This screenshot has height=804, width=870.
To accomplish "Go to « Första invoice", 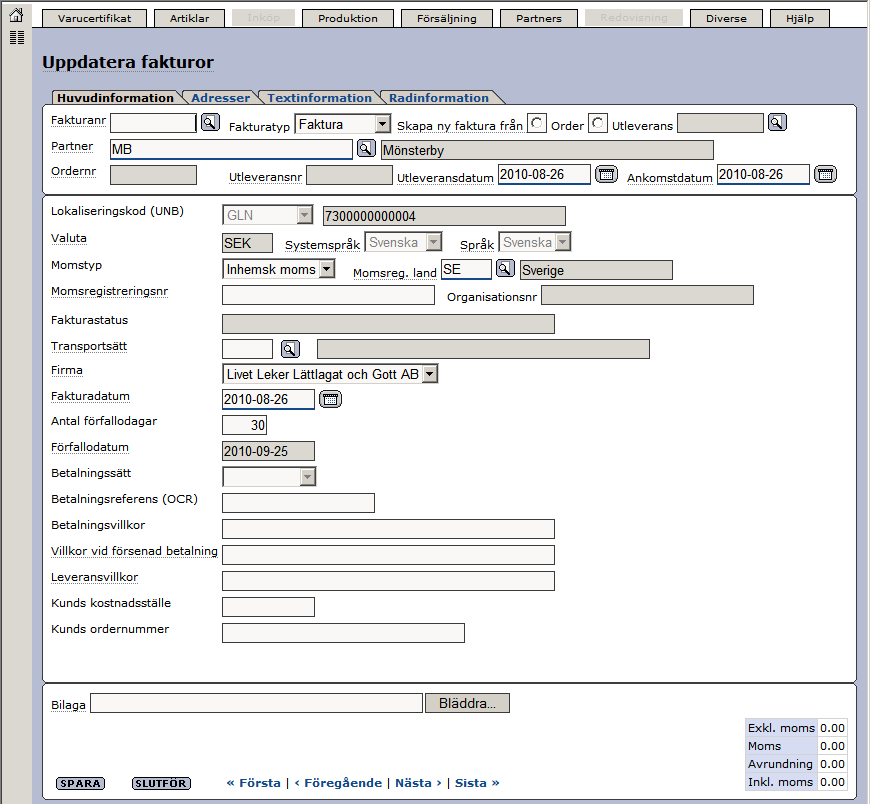I will coord(254,783).
